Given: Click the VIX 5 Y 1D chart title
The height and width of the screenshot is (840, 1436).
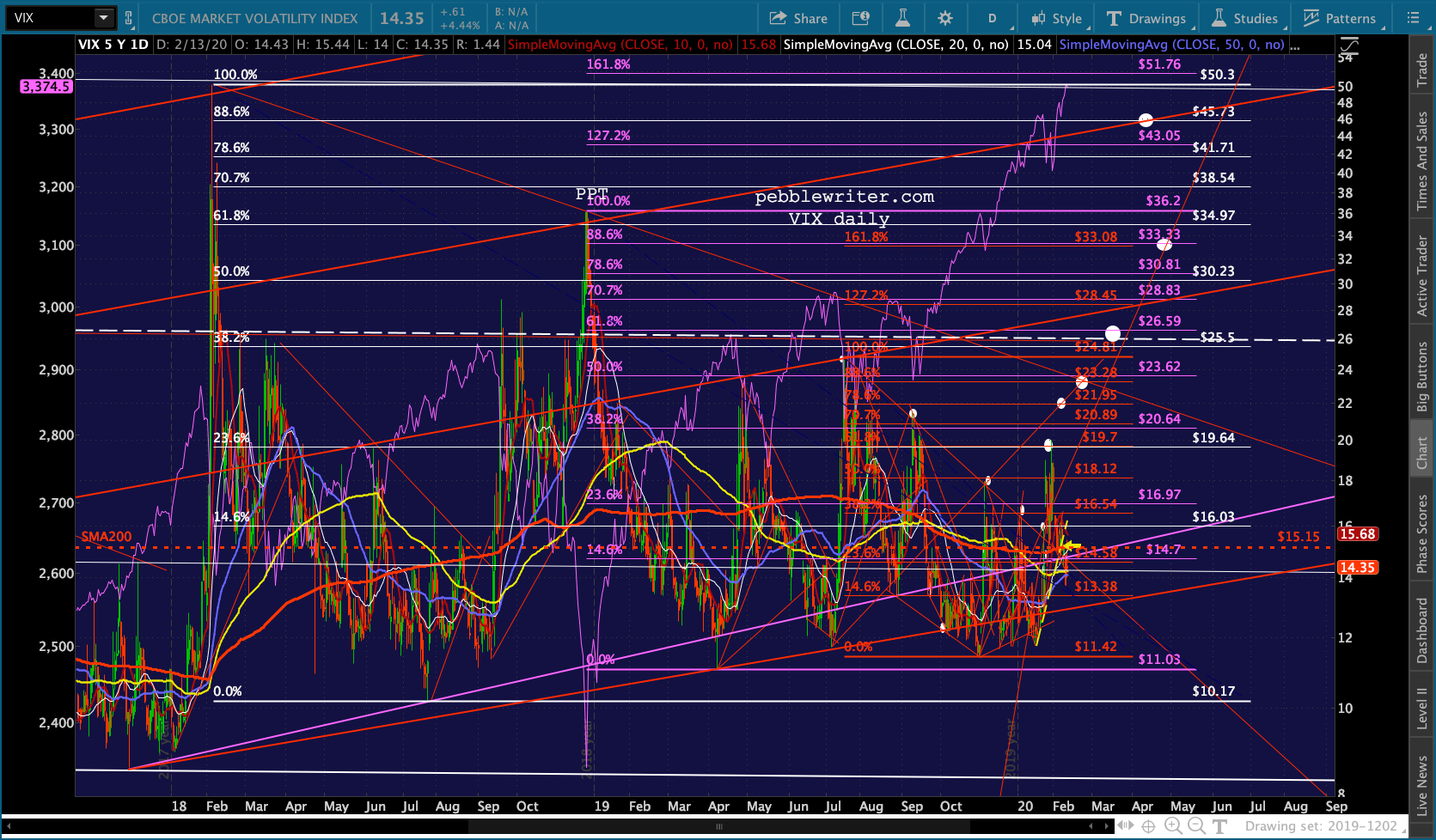Looking at the screenshot, I should (x=113, y=45).
